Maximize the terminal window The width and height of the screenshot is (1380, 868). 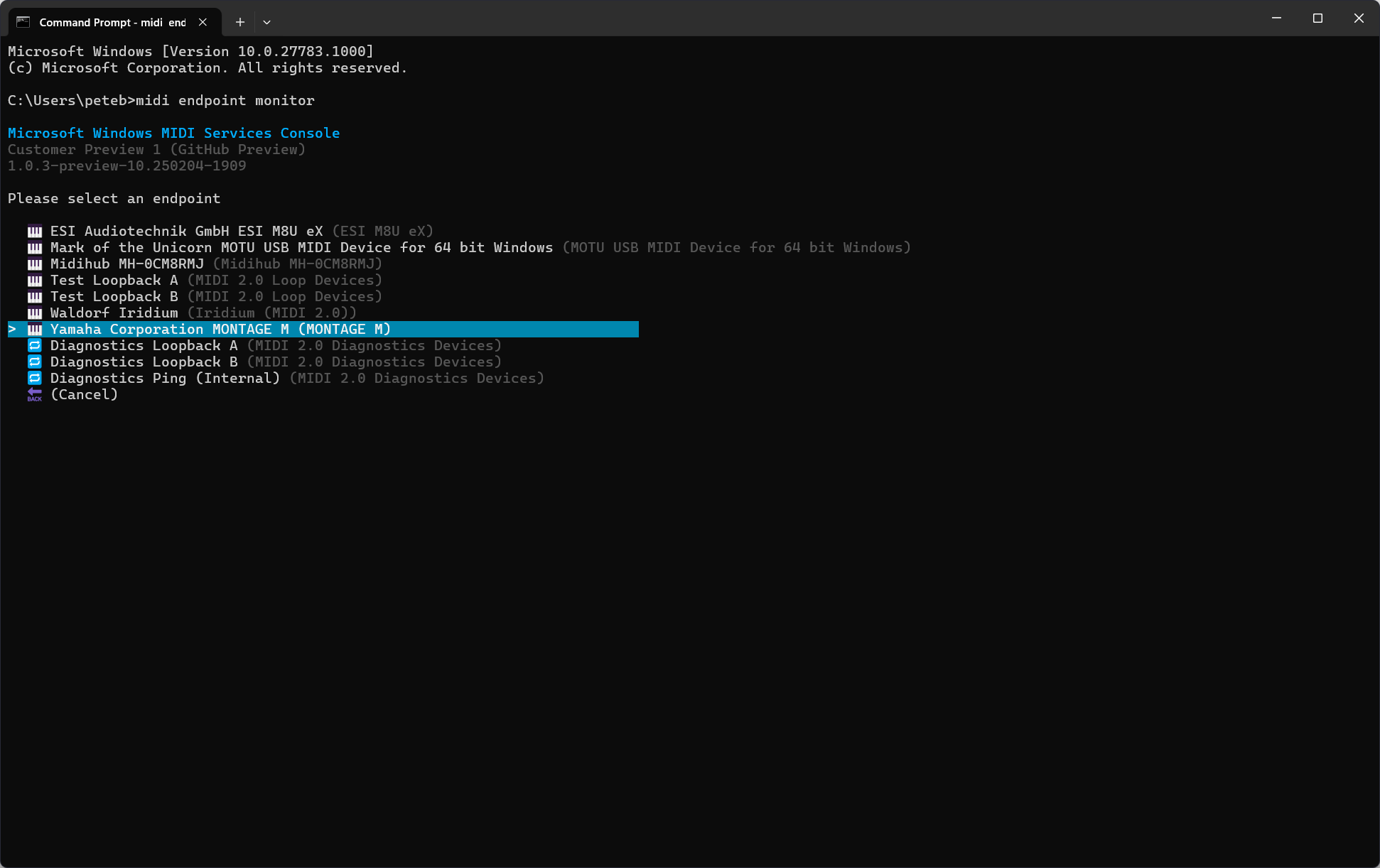tap(1317, 18)
